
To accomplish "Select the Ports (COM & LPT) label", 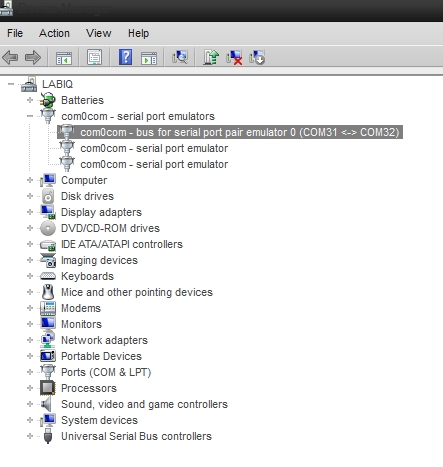I will [x=106, y=372].
